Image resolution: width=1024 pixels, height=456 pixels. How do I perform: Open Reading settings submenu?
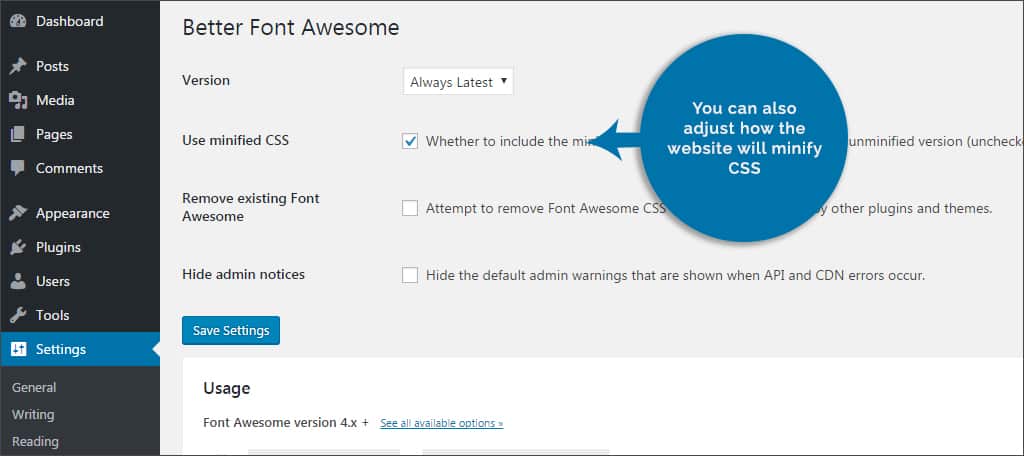pos(35,442)
